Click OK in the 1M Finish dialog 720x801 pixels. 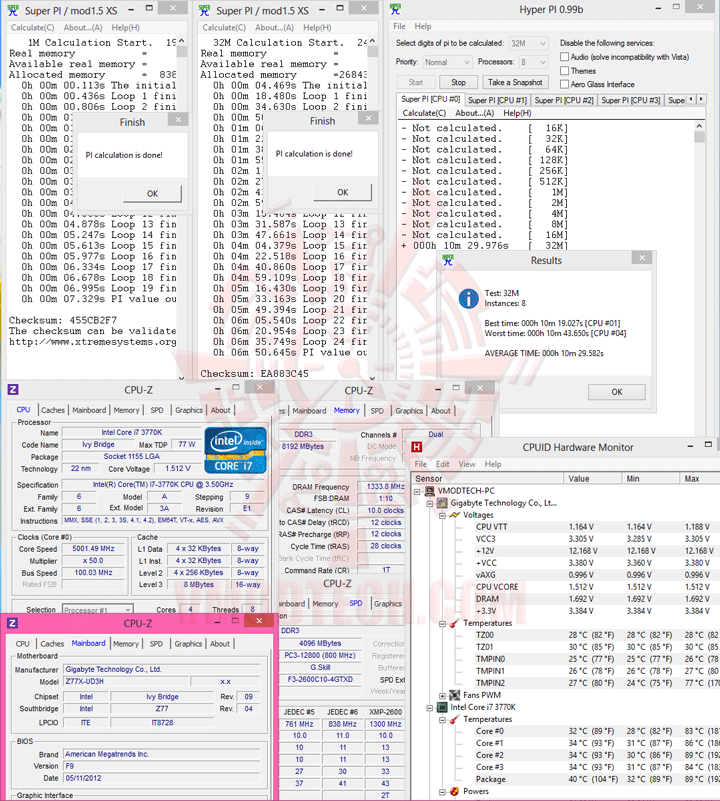[152, 194]
